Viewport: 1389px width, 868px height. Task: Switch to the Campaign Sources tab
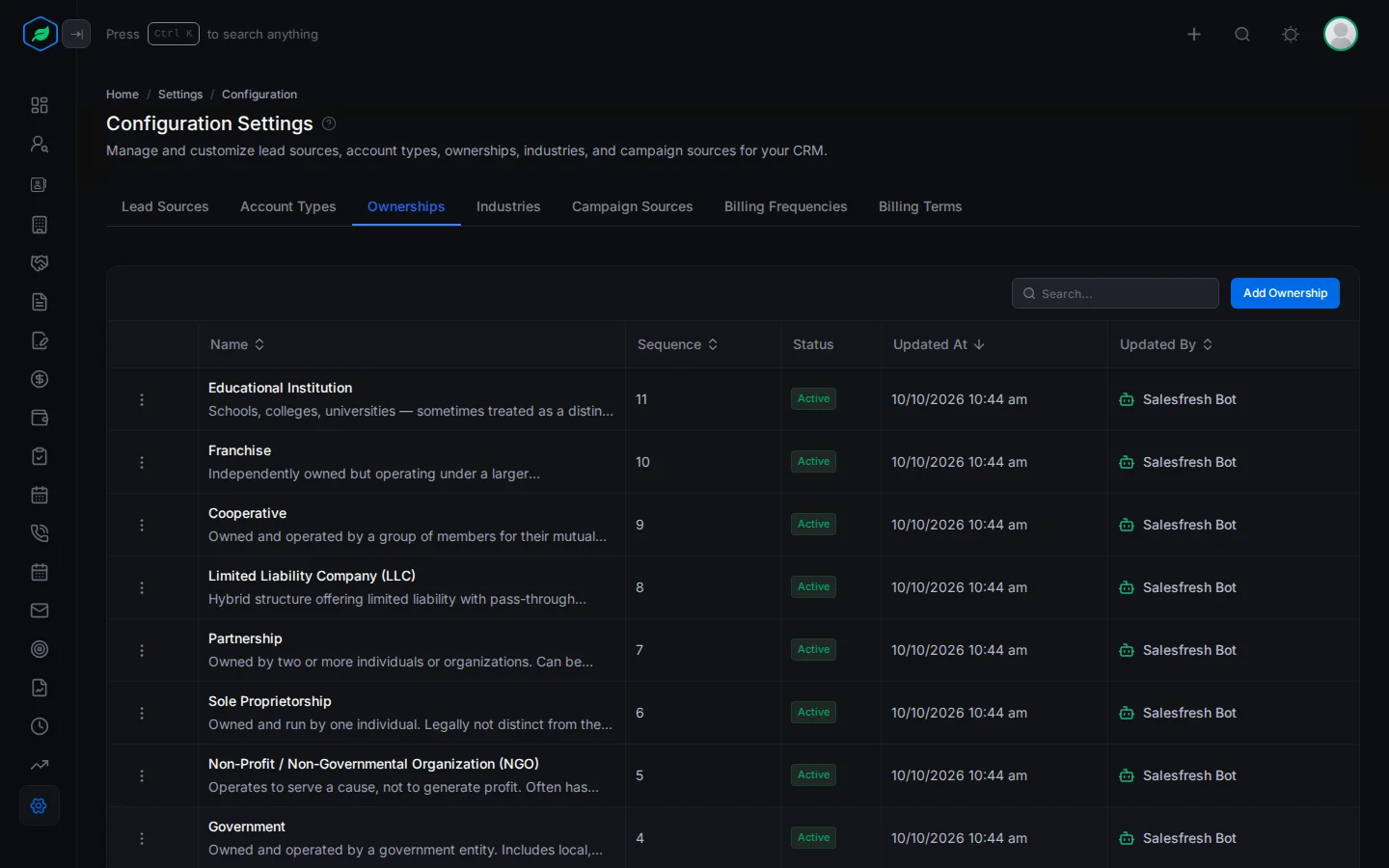click(633, 206)
